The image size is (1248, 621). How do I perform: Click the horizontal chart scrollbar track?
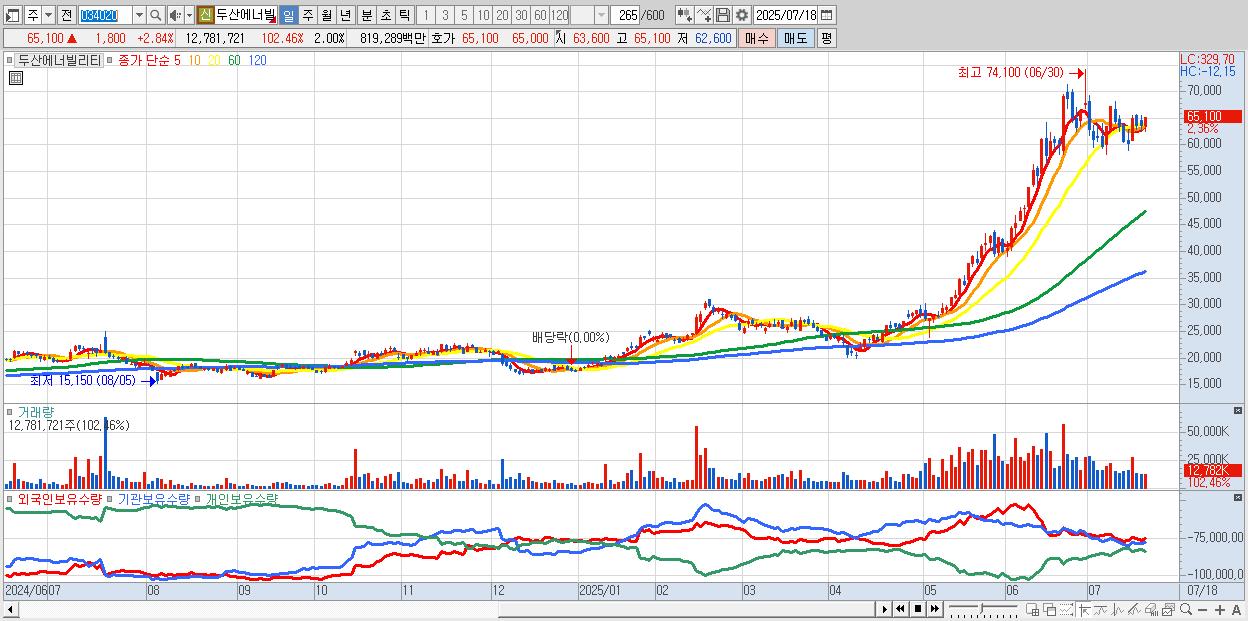(445, 609)
